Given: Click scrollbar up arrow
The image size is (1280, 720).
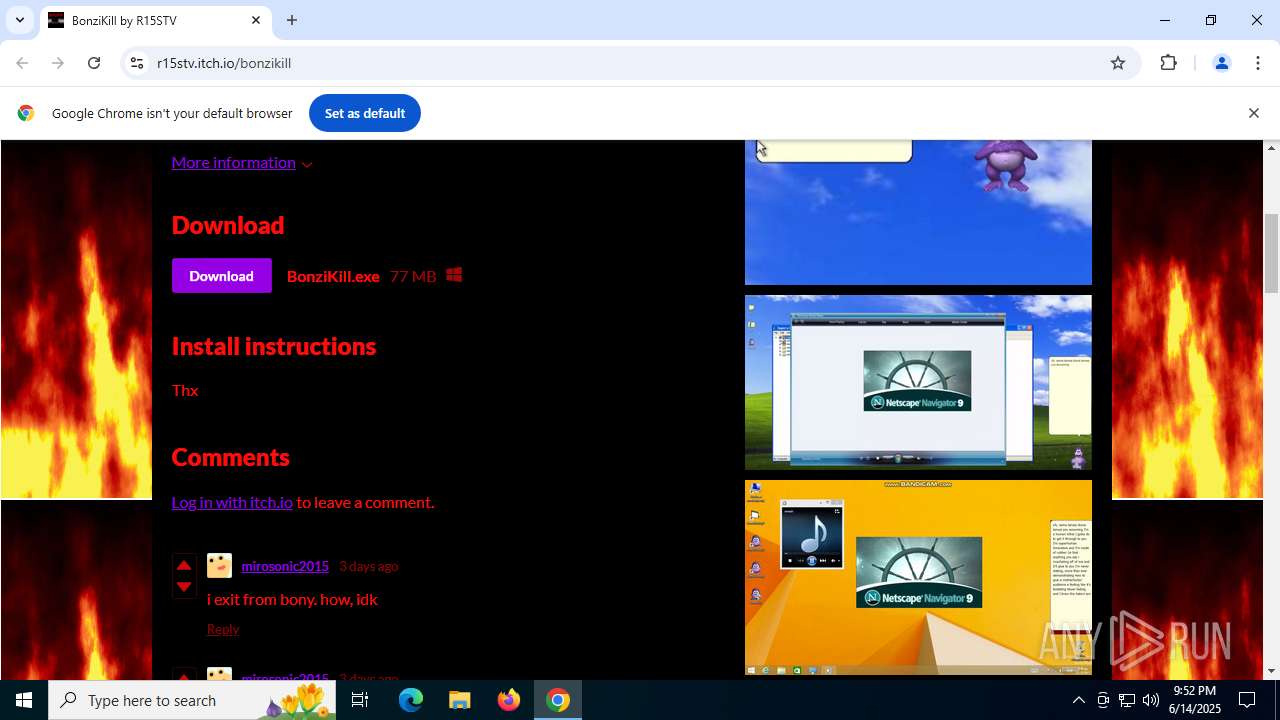Looking at the screenshot, I should tap(1272, 148).
